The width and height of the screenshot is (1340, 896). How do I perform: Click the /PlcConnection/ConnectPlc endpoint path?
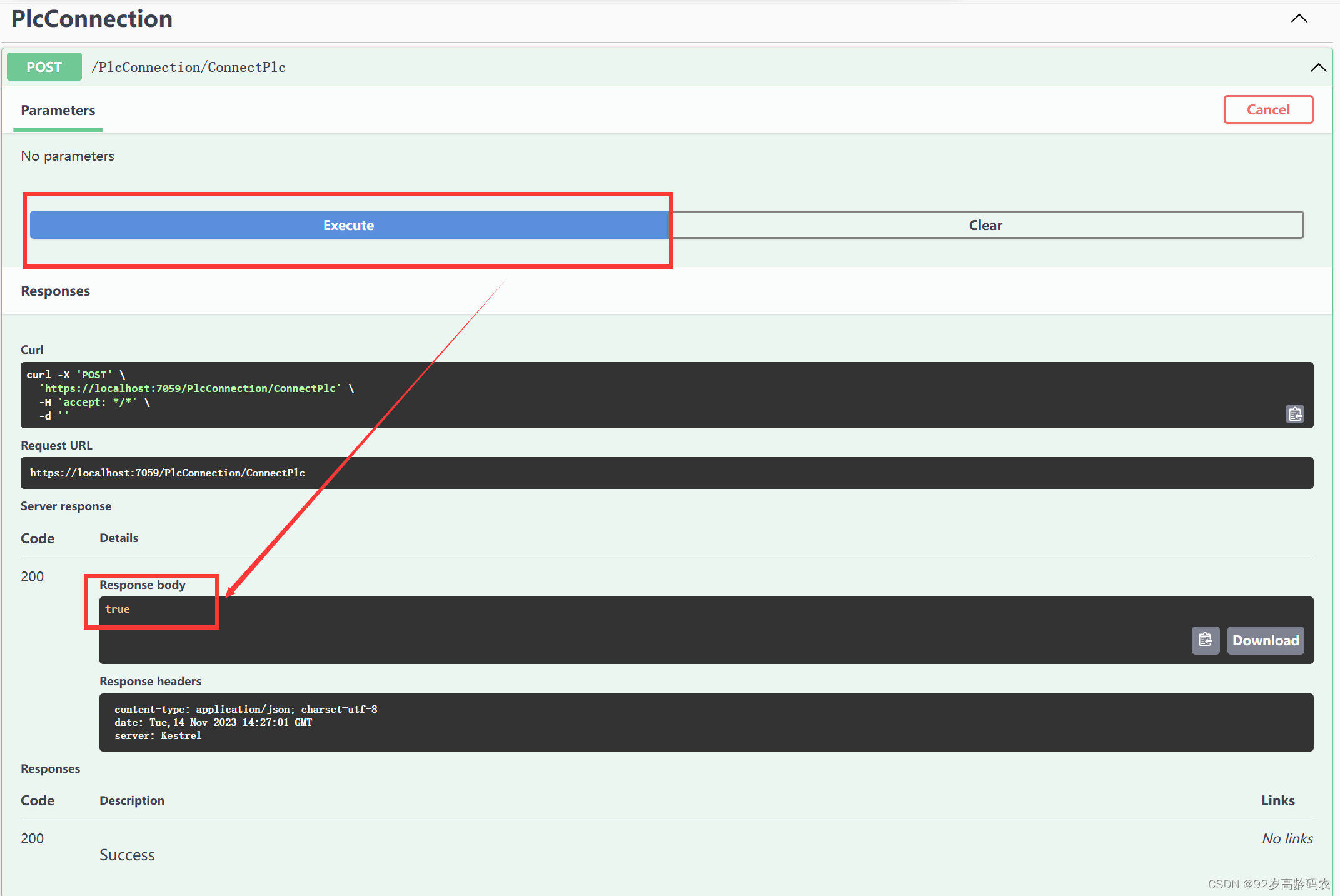(x=189, y=68)
